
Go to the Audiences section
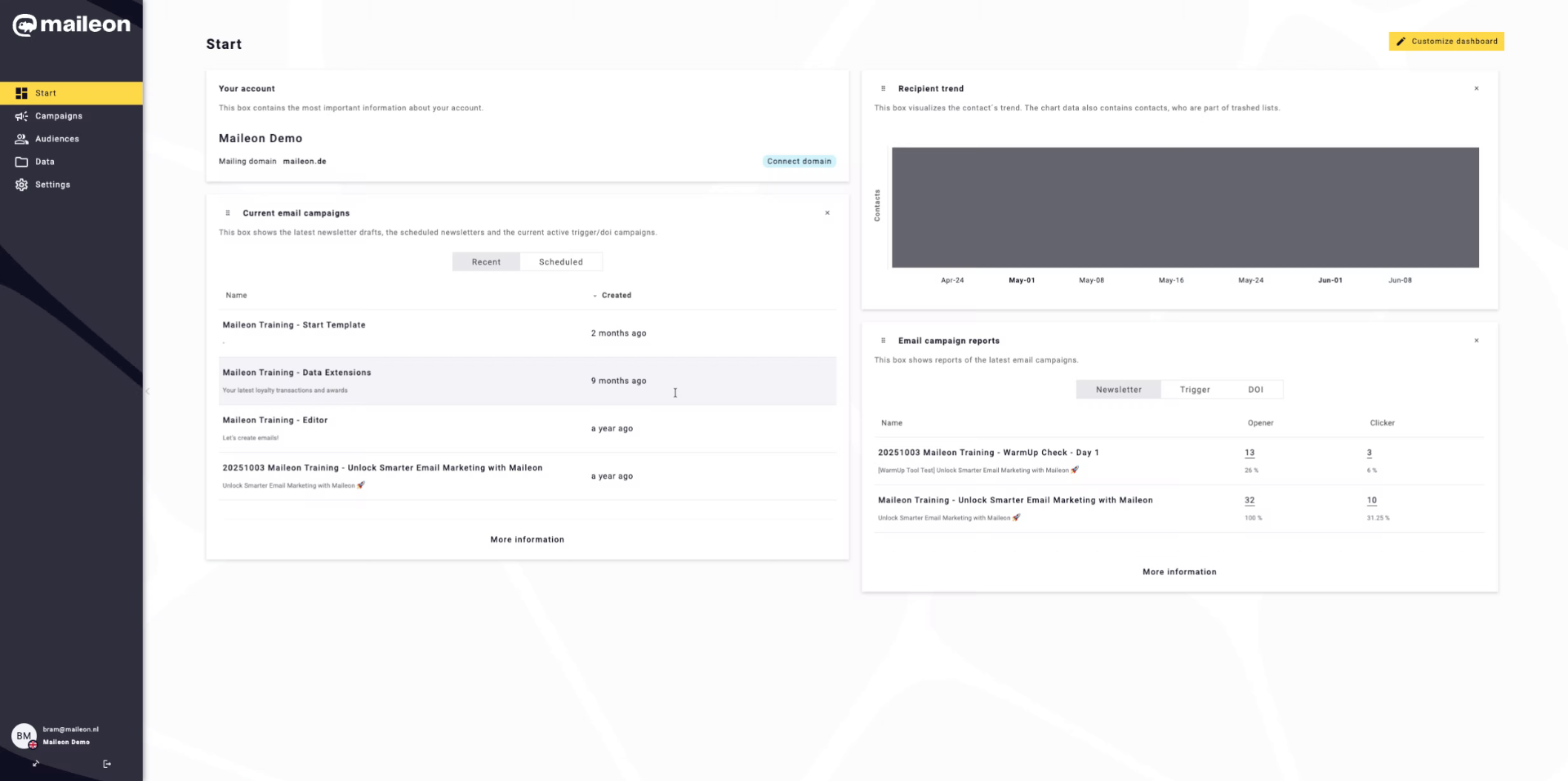pos(71,139)
